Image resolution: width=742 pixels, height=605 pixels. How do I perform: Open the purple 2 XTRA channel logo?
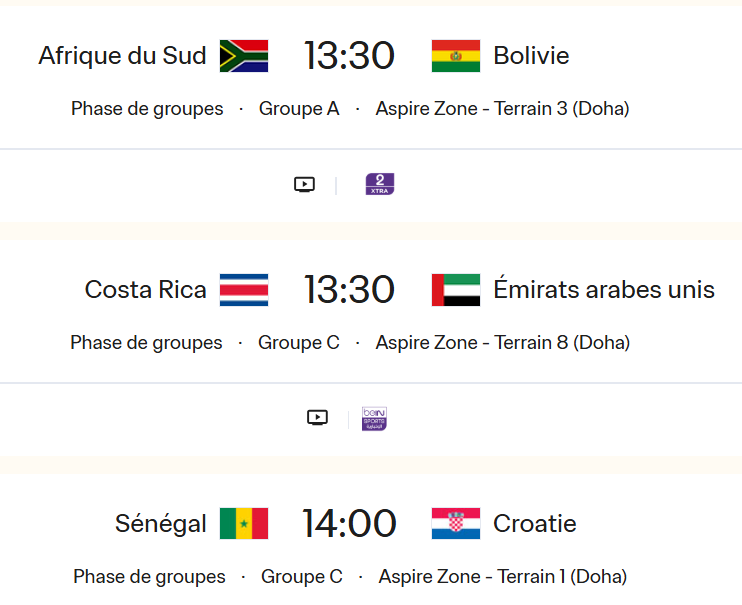tap(380, 184)
